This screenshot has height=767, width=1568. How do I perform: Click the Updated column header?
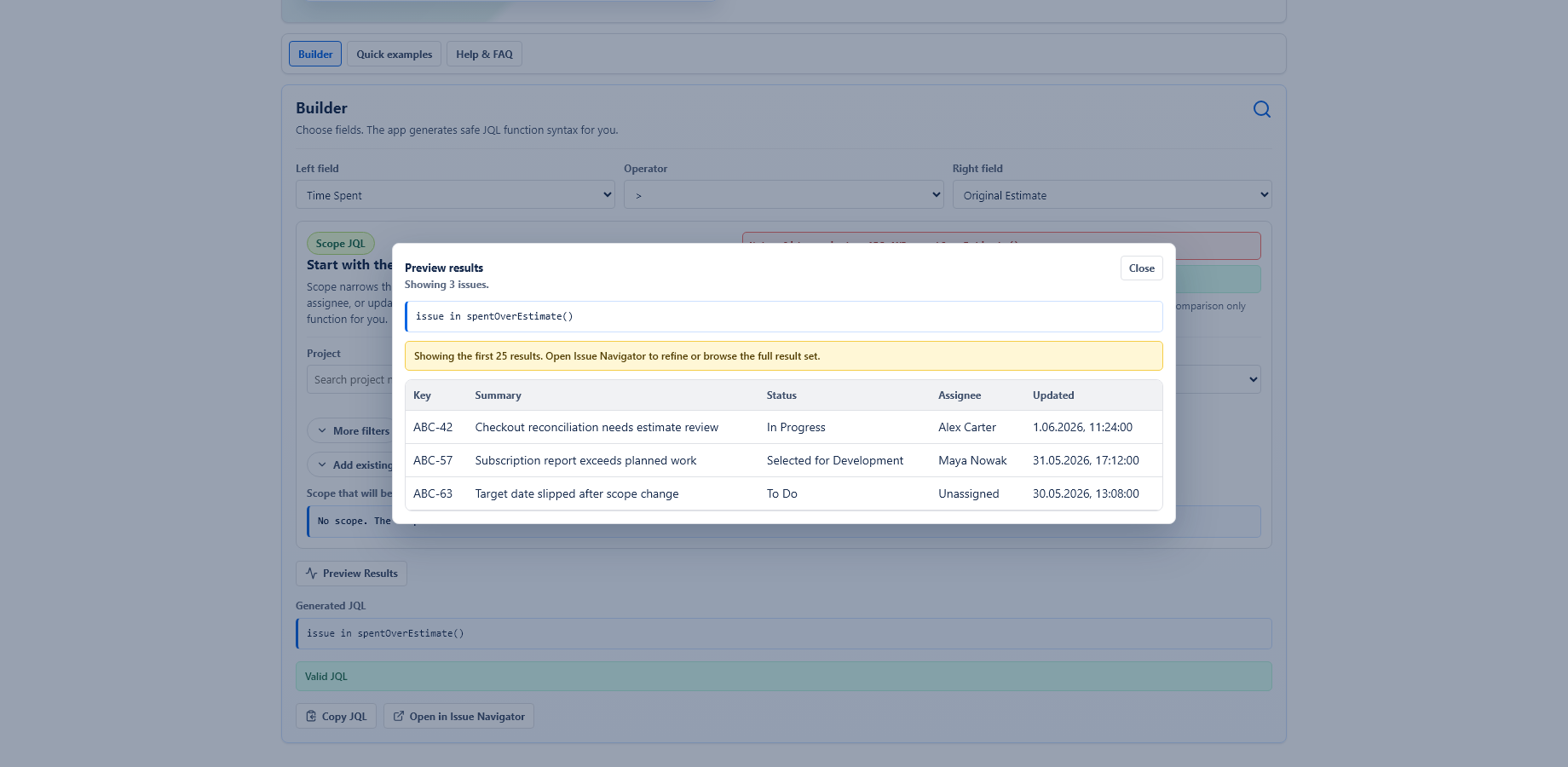tap(1053, 395)
